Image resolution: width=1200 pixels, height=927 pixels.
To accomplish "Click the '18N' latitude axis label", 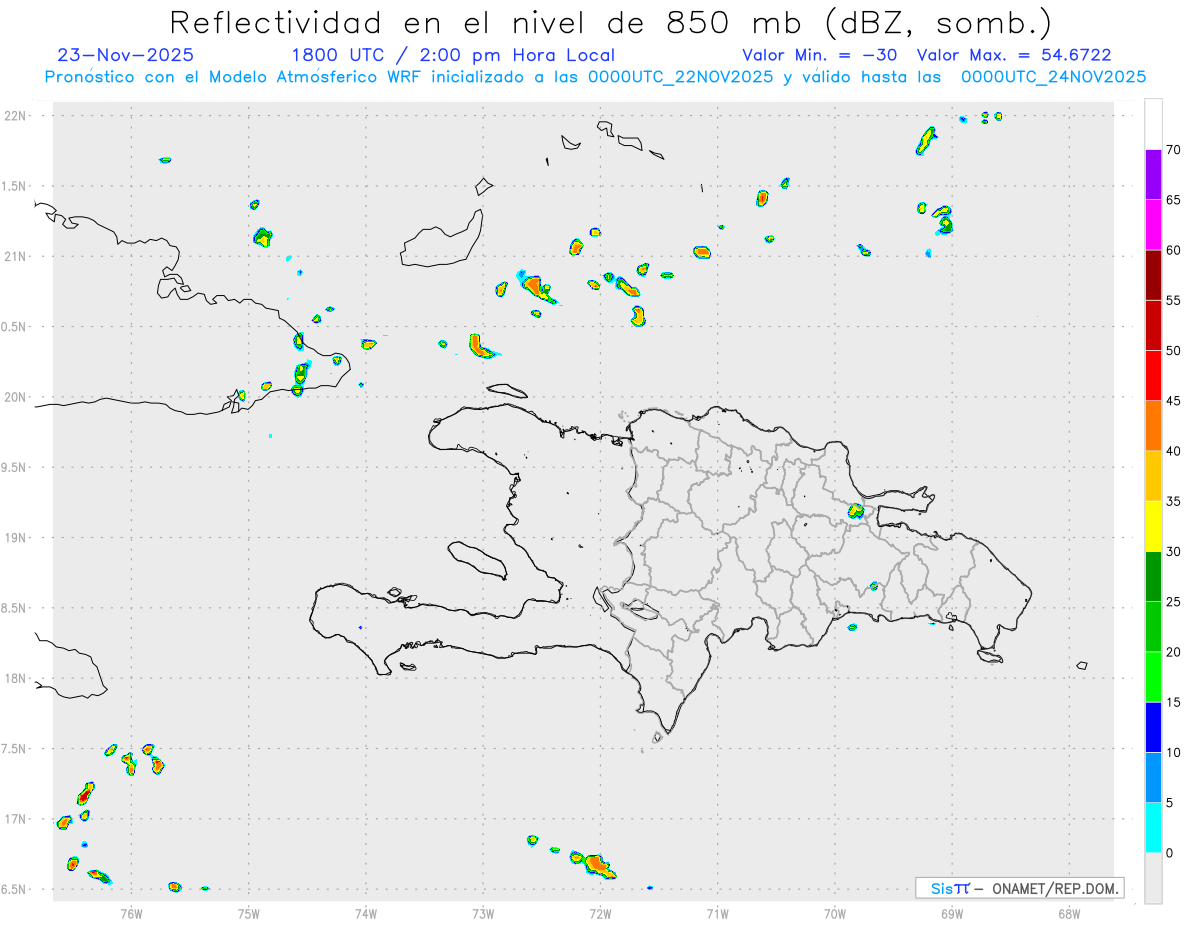I will [x=17, y=678].
